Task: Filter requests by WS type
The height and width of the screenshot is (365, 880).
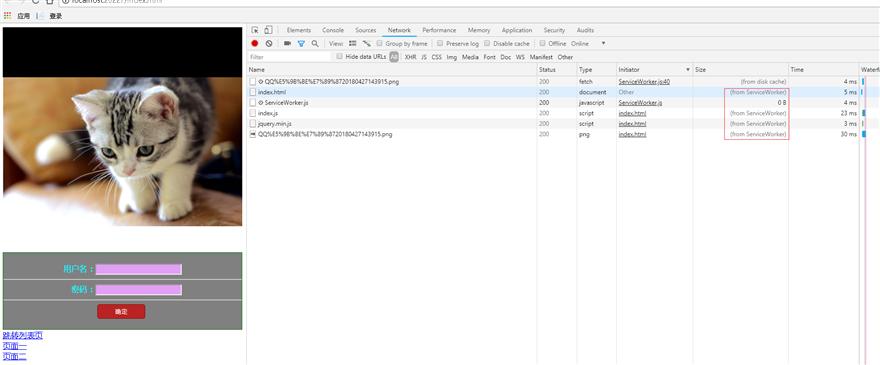Action: 520,57
